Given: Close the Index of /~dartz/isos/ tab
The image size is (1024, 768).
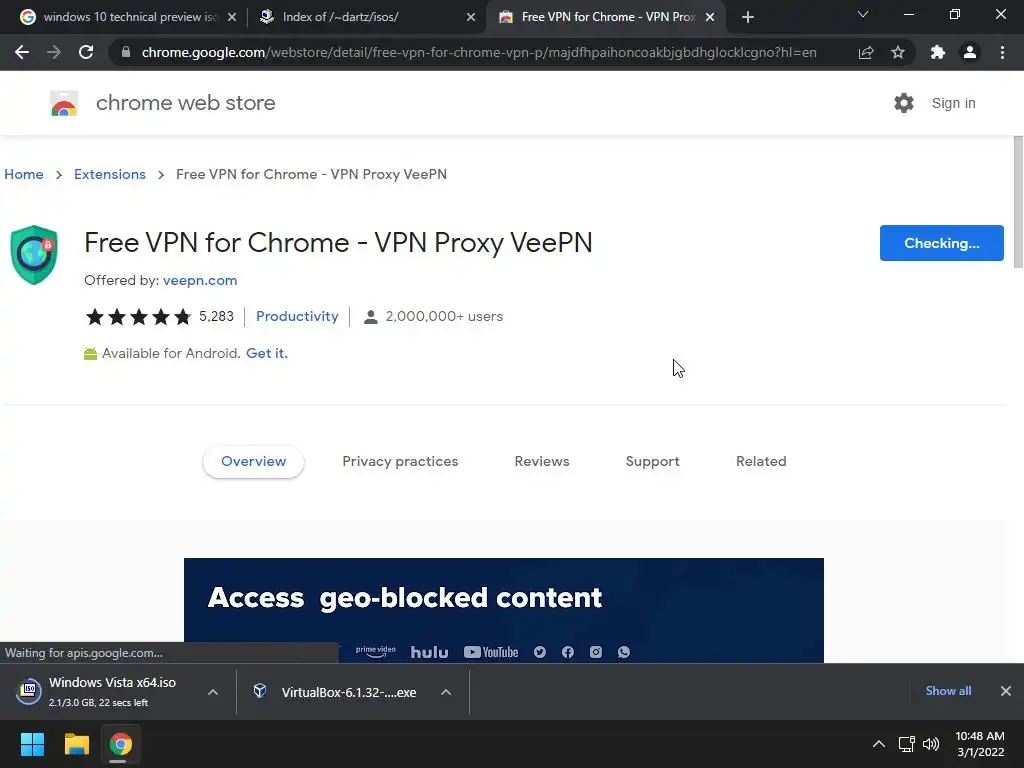Looking at the screenshot, I should point(471,17).
